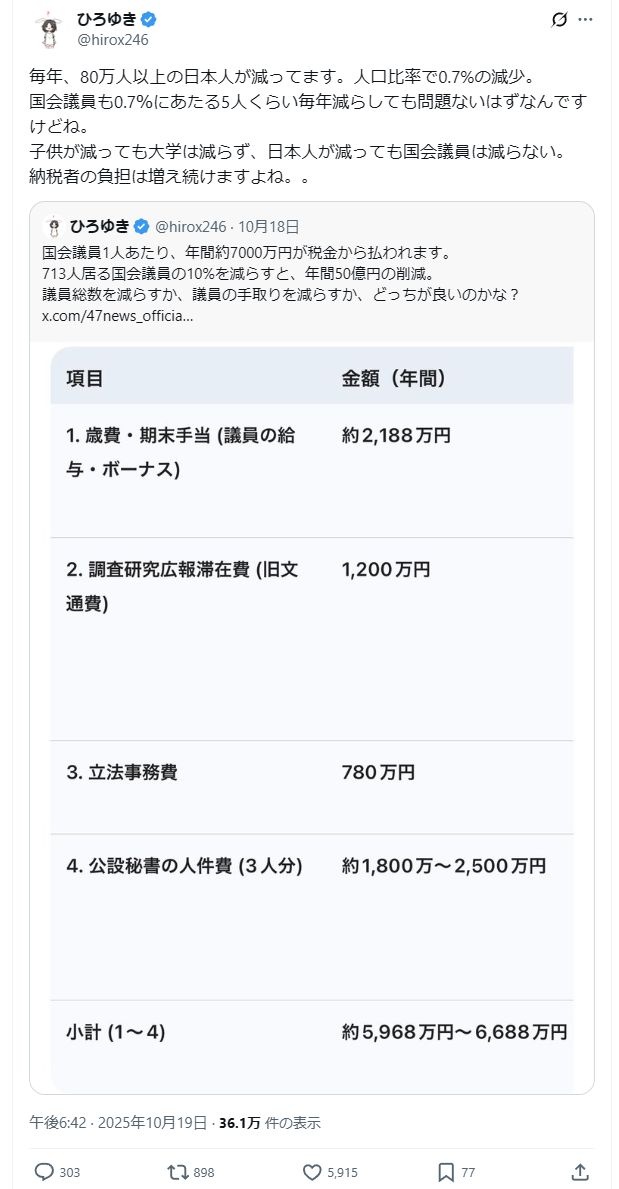619x1189 pixels.
Task: Click the small avatar in the quoted post
Action: pyautogui.click(x=54, y=226)
